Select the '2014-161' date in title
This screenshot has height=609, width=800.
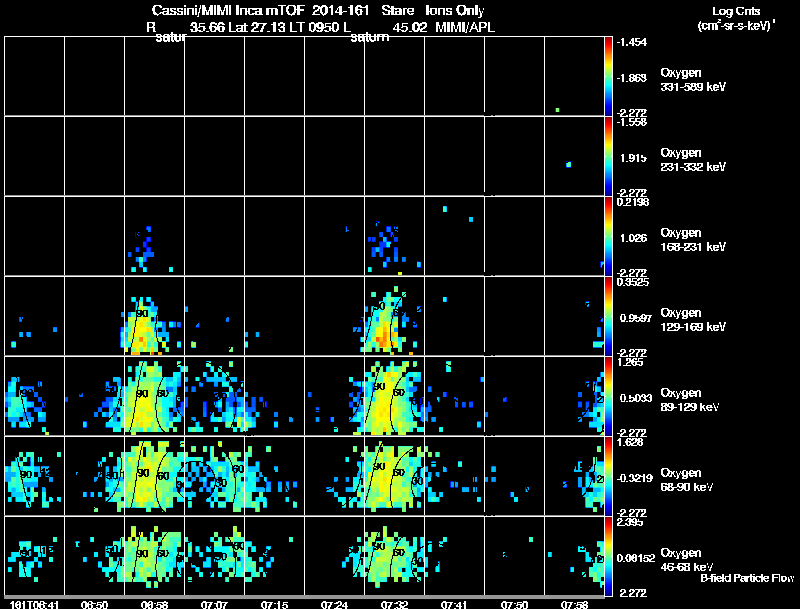coord(340,11)
